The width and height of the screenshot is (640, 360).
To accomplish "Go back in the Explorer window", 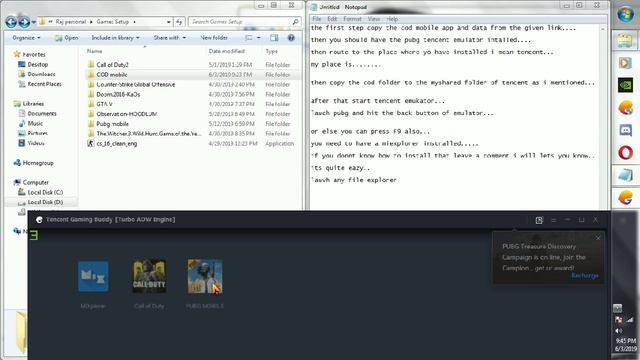I will pyautogui.click(x=11, y=22).
